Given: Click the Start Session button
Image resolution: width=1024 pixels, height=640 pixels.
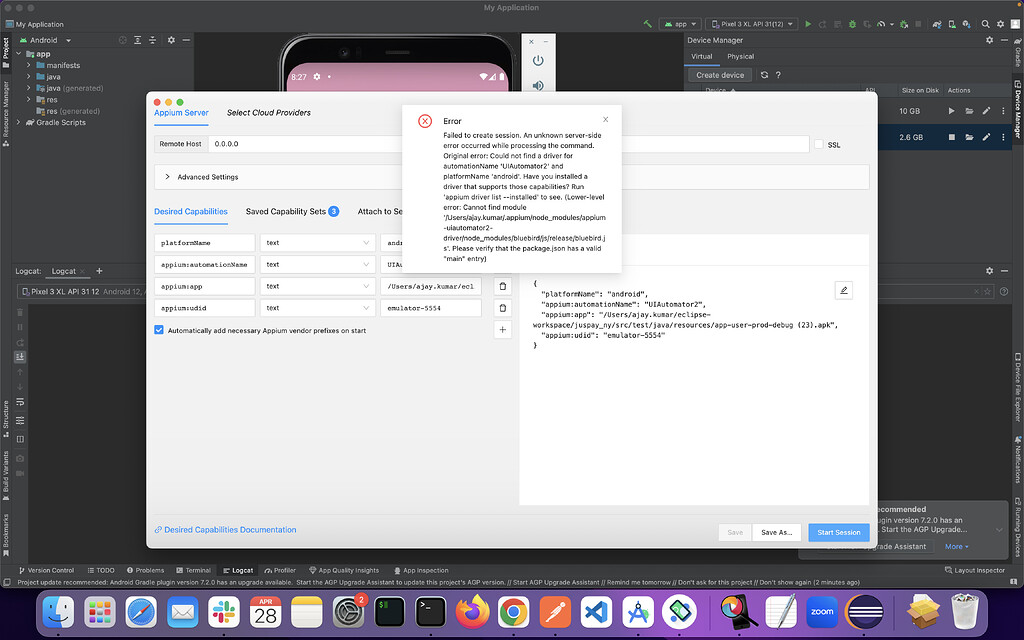Looking at the screenshot, I should coord(838,532).
